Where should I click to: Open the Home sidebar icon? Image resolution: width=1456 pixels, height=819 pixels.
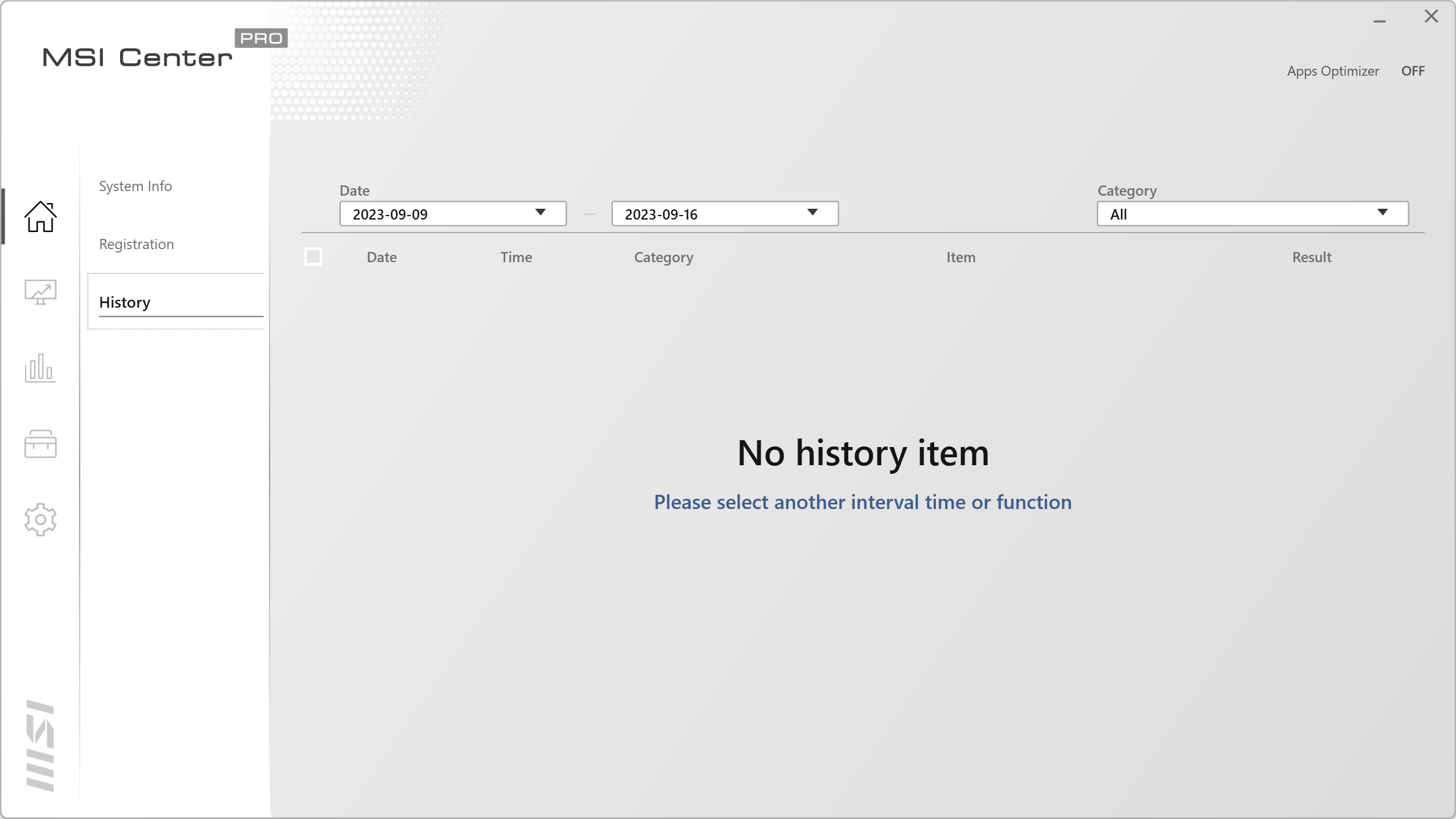click(x=40, y=217)
